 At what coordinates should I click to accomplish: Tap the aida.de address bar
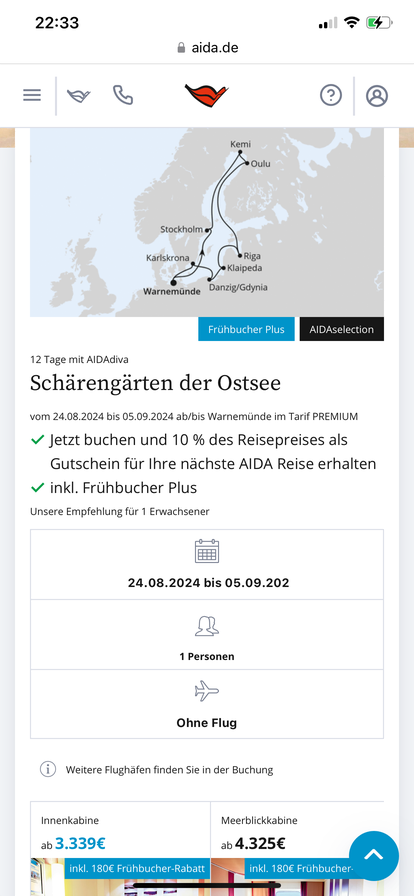[x=207, y=48]
